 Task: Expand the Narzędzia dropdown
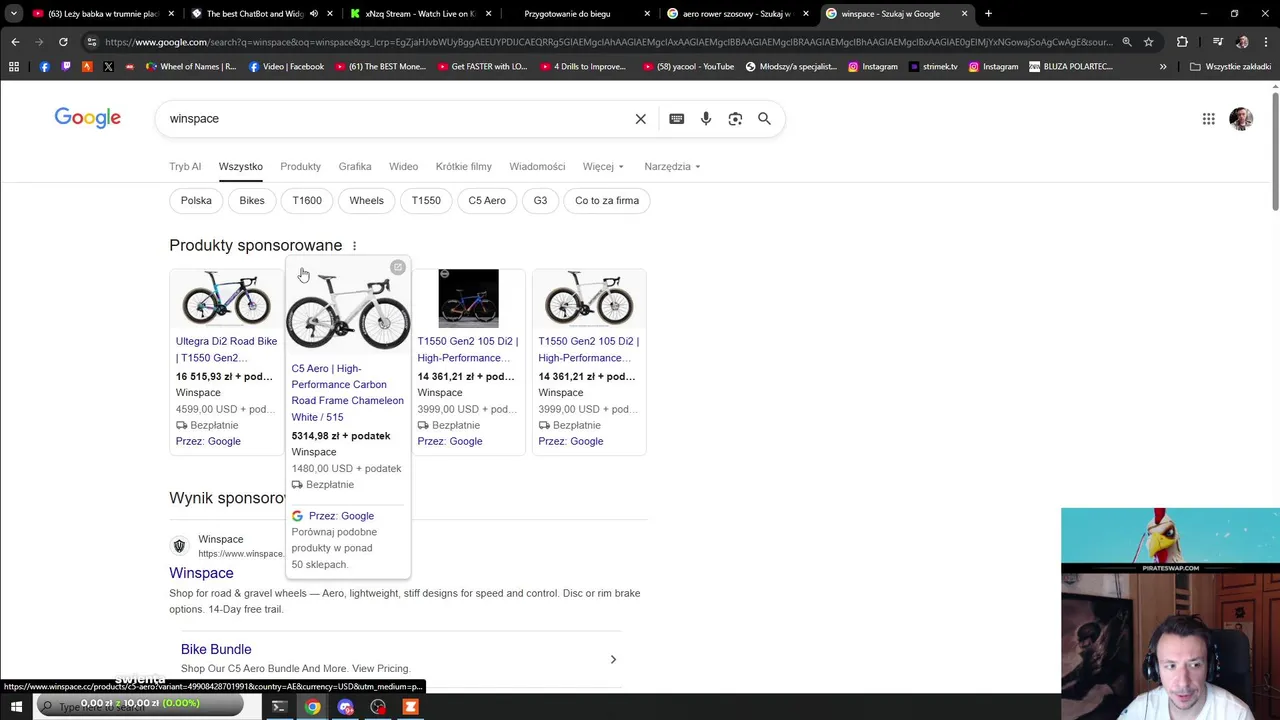[672, 167]
